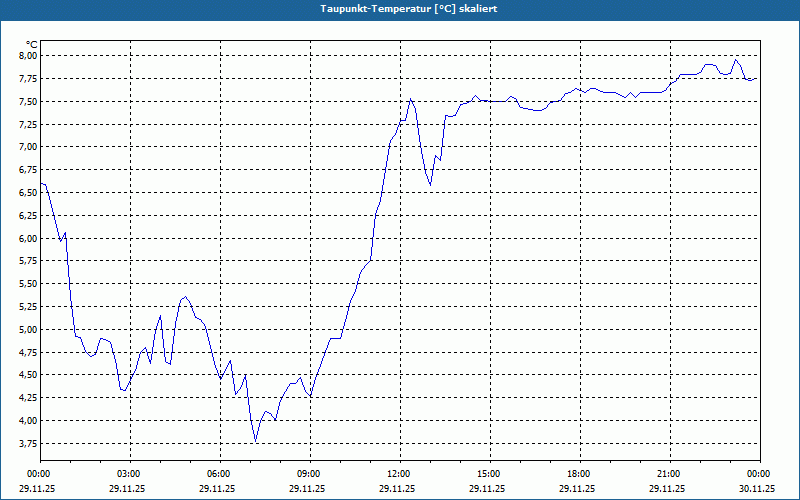800x500 pixels.
Task: Click the 7,50 y-axis label
Action: [29, 102]
